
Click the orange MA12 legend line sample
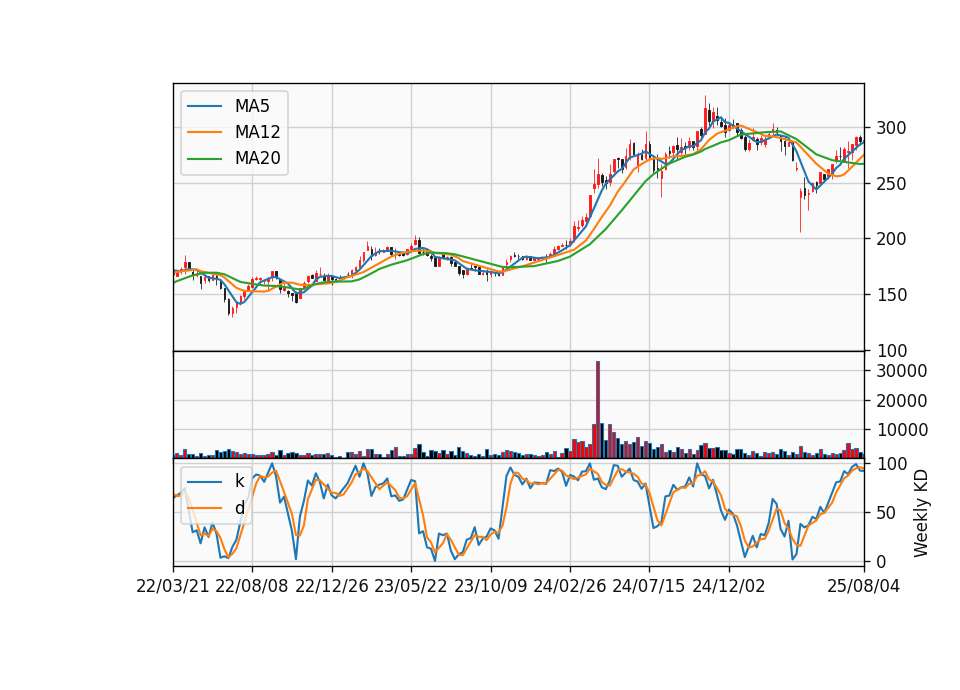(x=204, y=132)
